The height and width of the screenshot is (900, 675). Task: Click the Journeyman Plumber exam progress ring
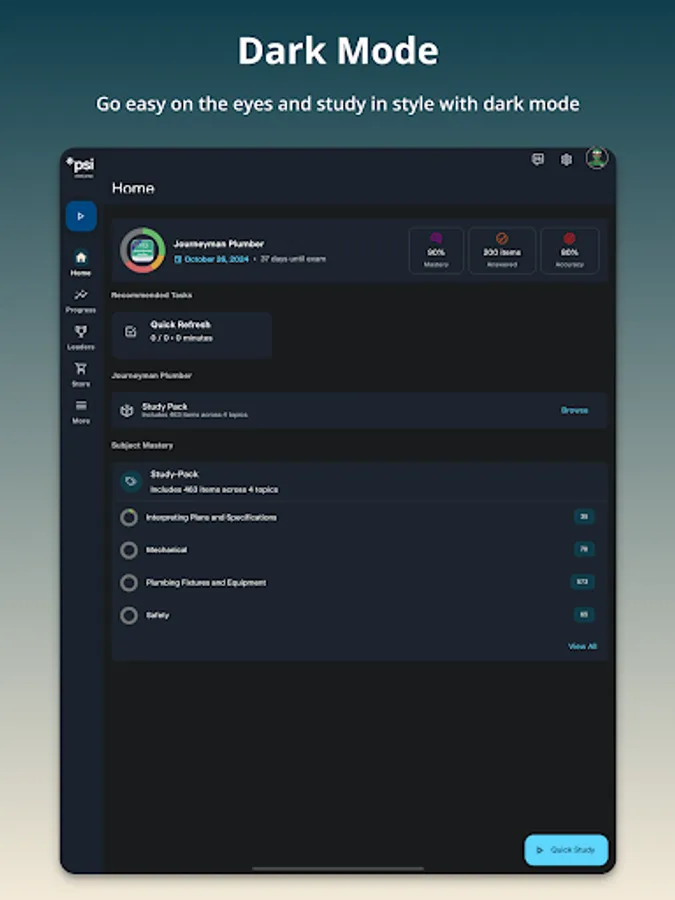[x=142, y=250]
